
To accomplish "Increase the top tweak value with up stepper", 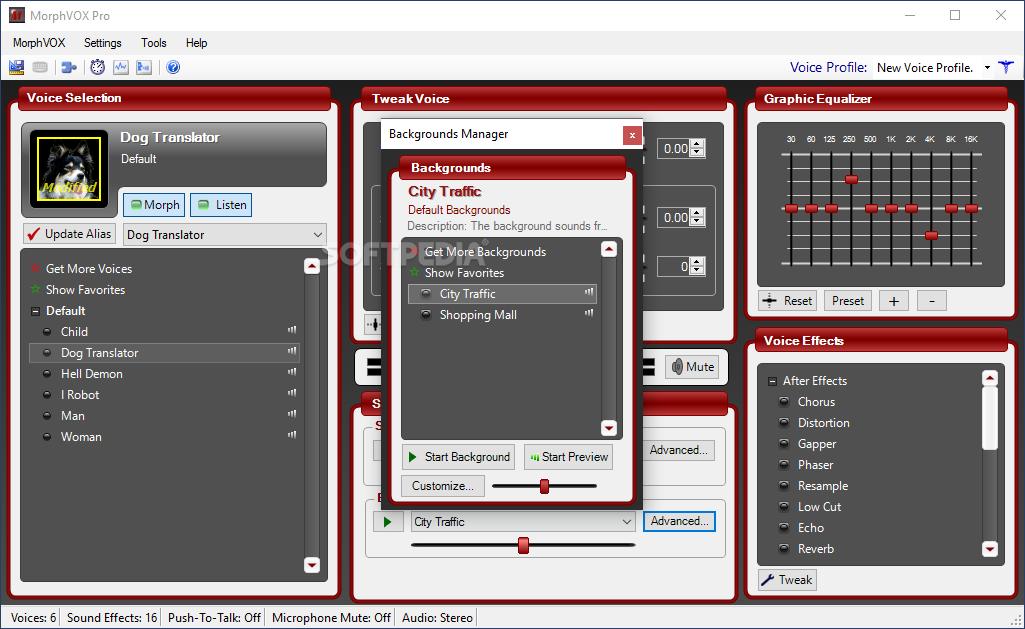I will [x=697, y=144].
